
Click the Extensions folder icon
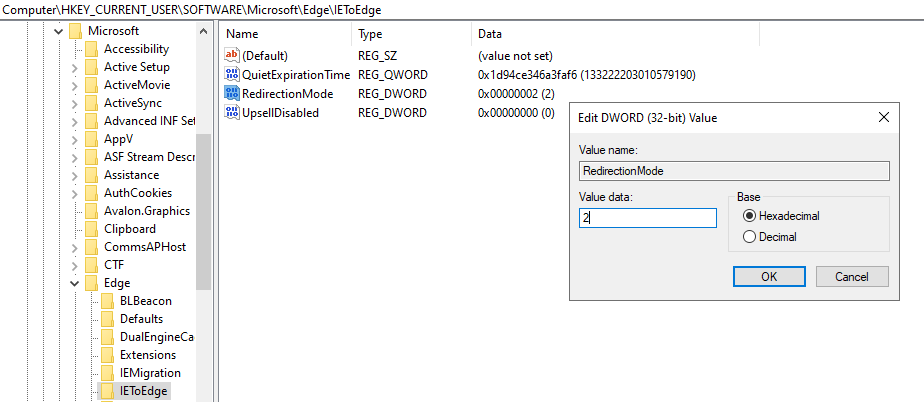pos(107,355)
